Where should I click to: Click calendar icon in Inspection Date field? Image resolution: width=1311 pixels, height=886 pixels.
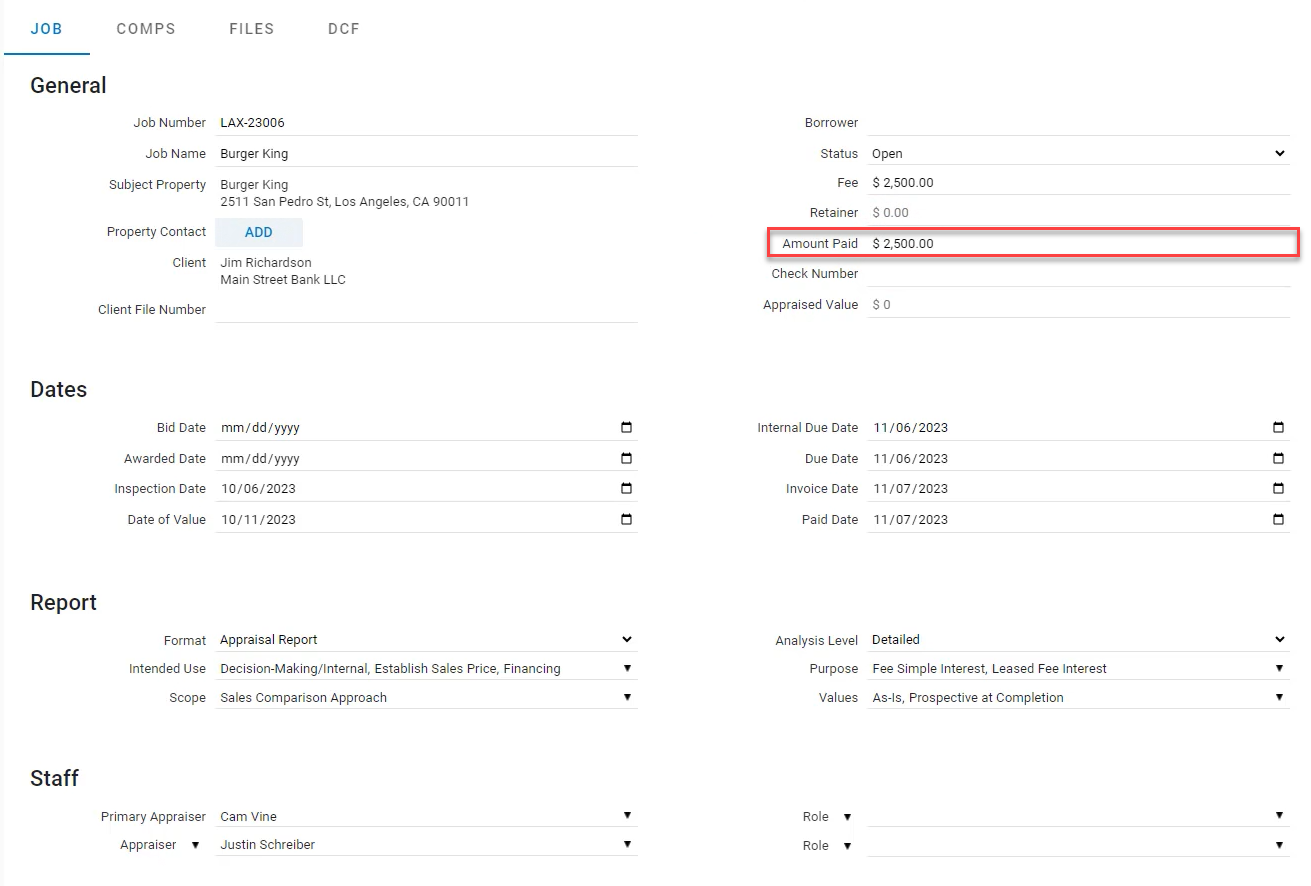pos(626,489)
